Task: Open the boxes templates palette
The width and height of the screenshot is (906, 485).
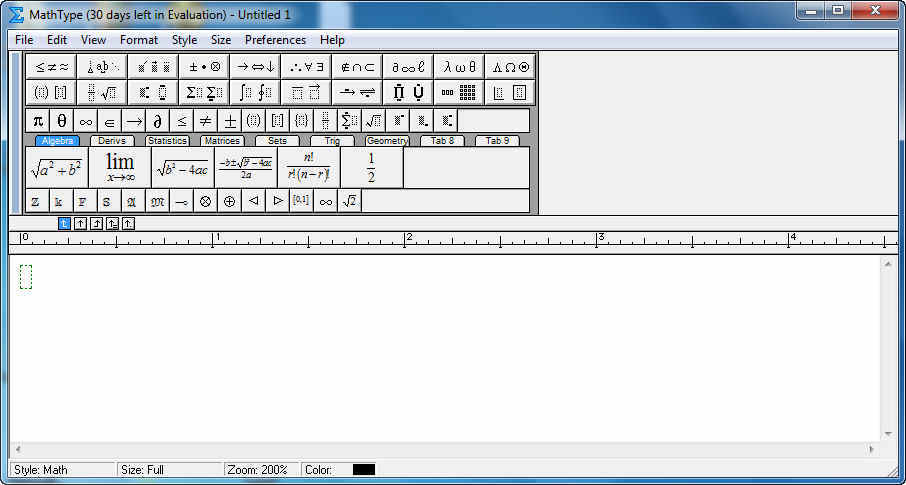Action: point(510,92)
